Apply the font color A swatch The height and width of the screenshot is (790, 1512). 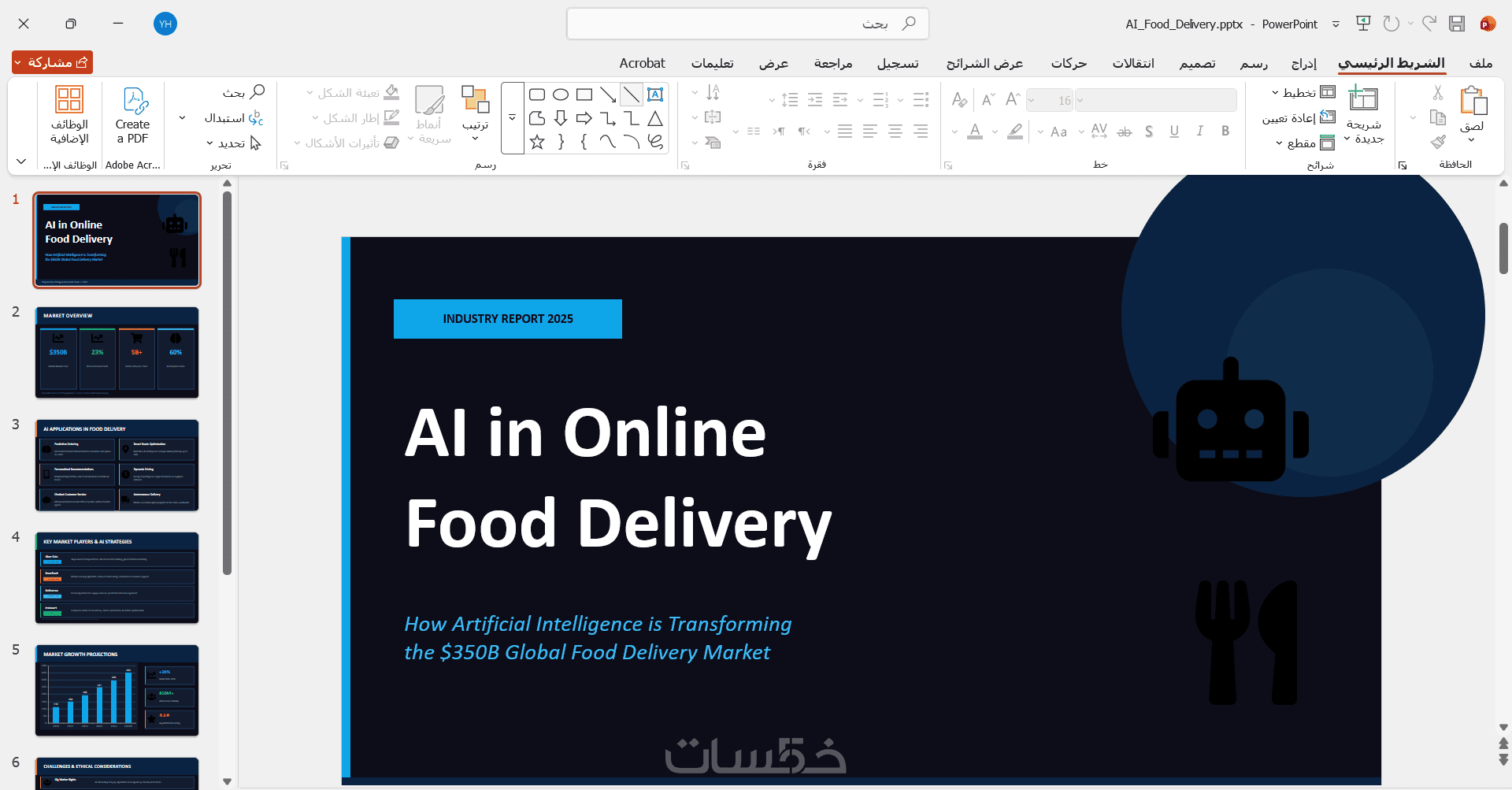click(x=975, y=131)
